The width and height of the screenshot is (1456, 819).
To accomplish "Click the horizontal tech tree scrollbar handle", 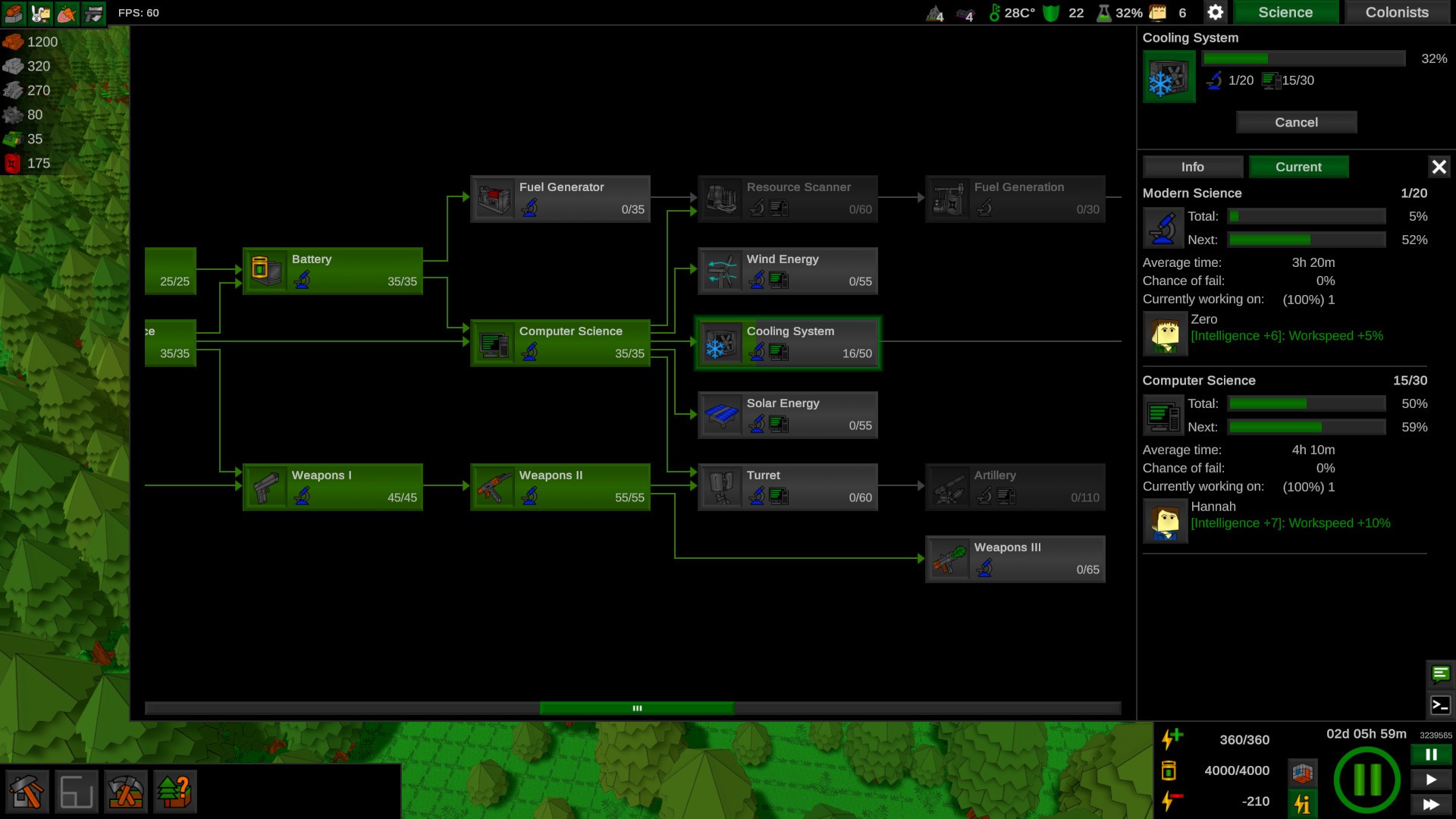I will coord(636,708).
